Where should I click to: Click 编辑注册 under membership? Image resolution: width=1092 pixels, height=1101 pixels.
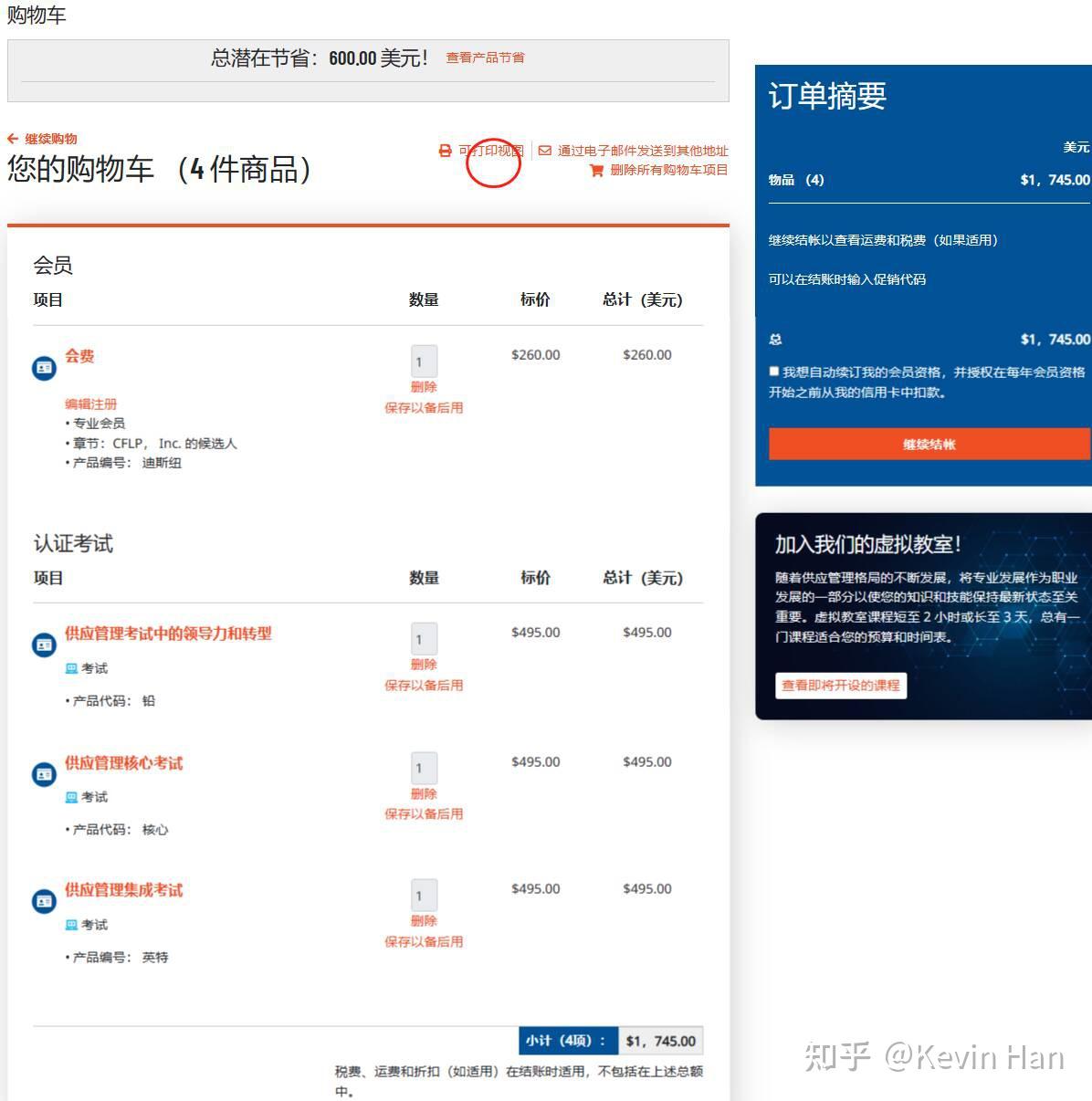pos(90,404)
